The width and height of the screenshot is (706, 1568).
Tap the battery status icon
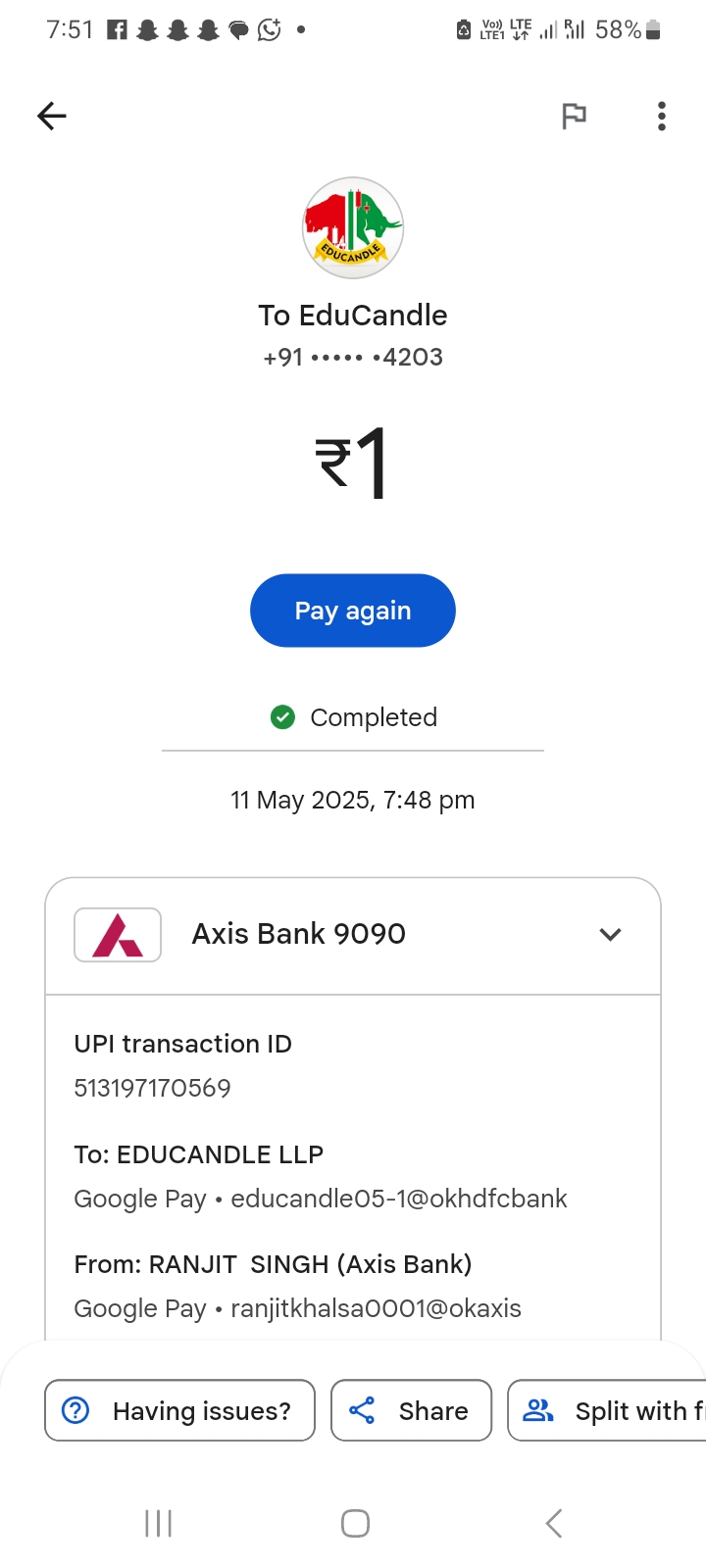coord(654,30)
